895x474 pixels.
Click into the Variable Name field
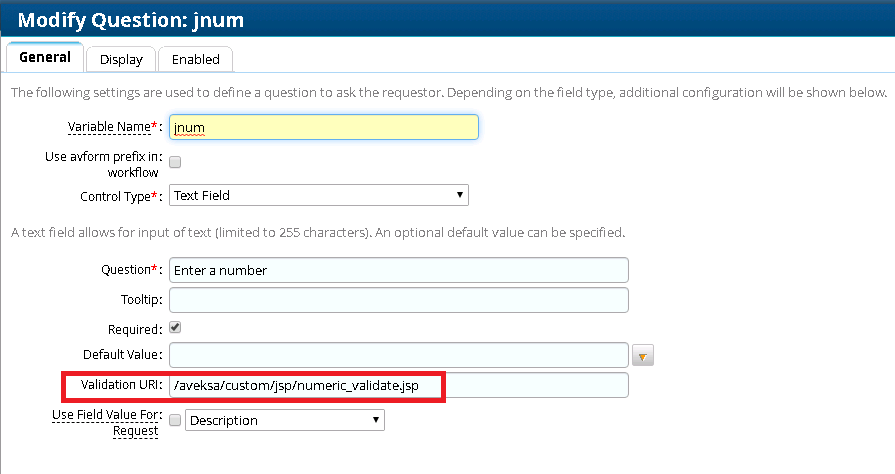tap(323, 127)
